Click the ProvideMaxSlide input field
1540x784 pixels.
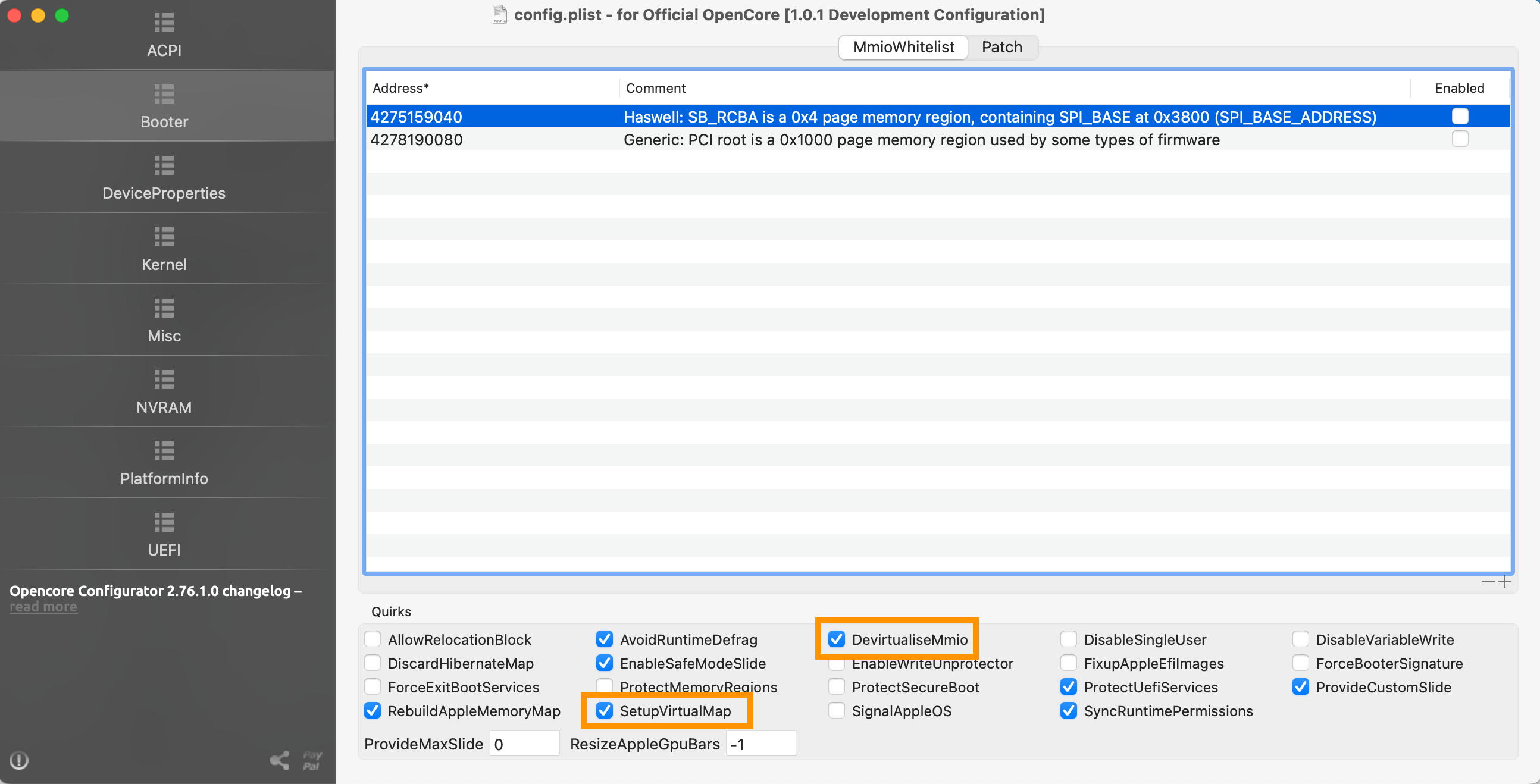coord(524,744)
